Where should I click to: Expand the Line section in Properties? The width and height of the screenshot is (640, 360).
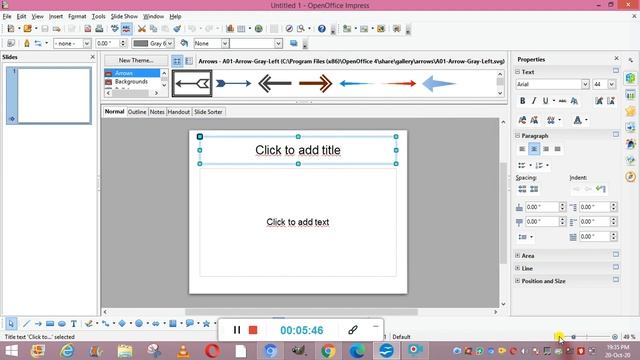(x=518, y=268)
